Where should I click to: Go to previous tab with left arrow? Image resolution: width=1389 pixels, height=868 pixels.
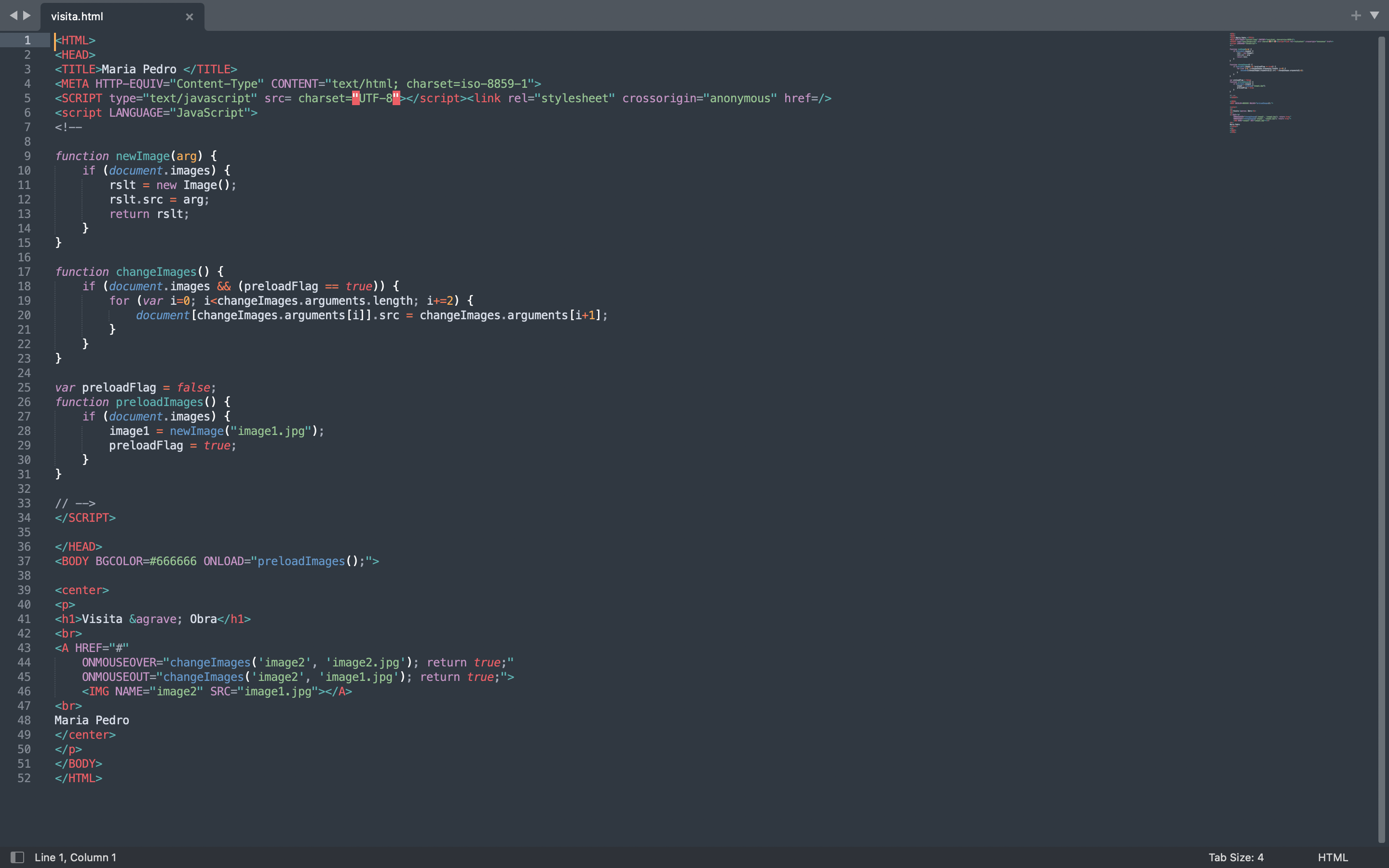point(13,15)
